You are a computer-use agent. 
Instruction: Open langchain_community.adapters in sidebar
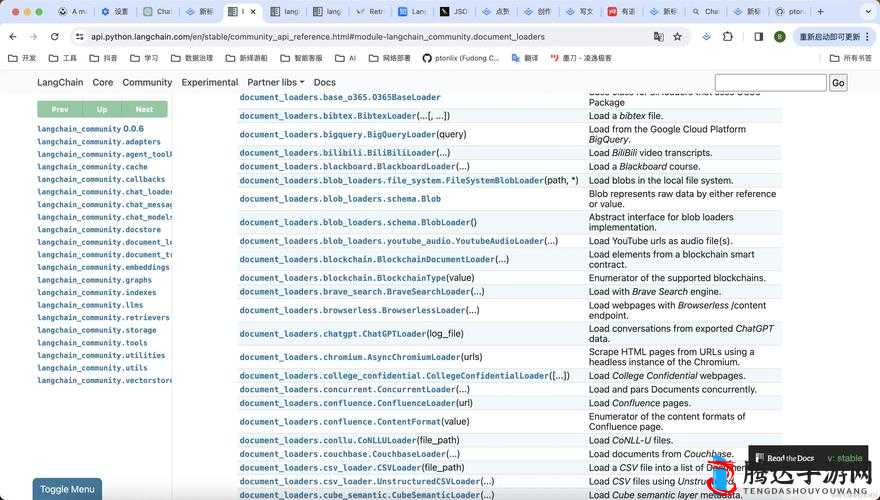pos(99,142)
